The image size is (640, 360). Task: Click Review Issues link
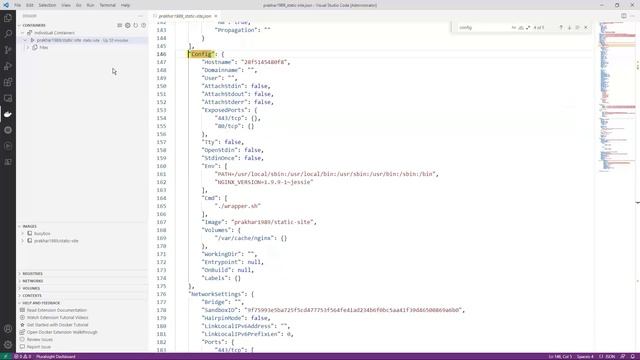pyautogui.click(x=40, y=340)
